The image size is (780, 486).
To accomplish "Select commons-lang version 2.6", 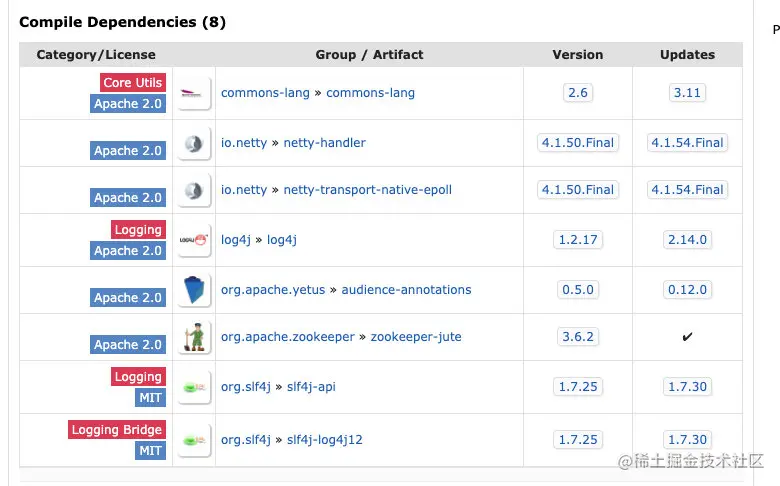I will 578,93.
